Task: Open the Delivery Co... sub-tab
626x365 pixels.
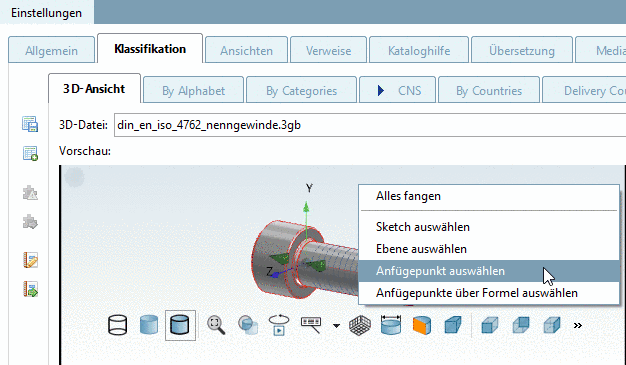Action: [x=584, y=90]
